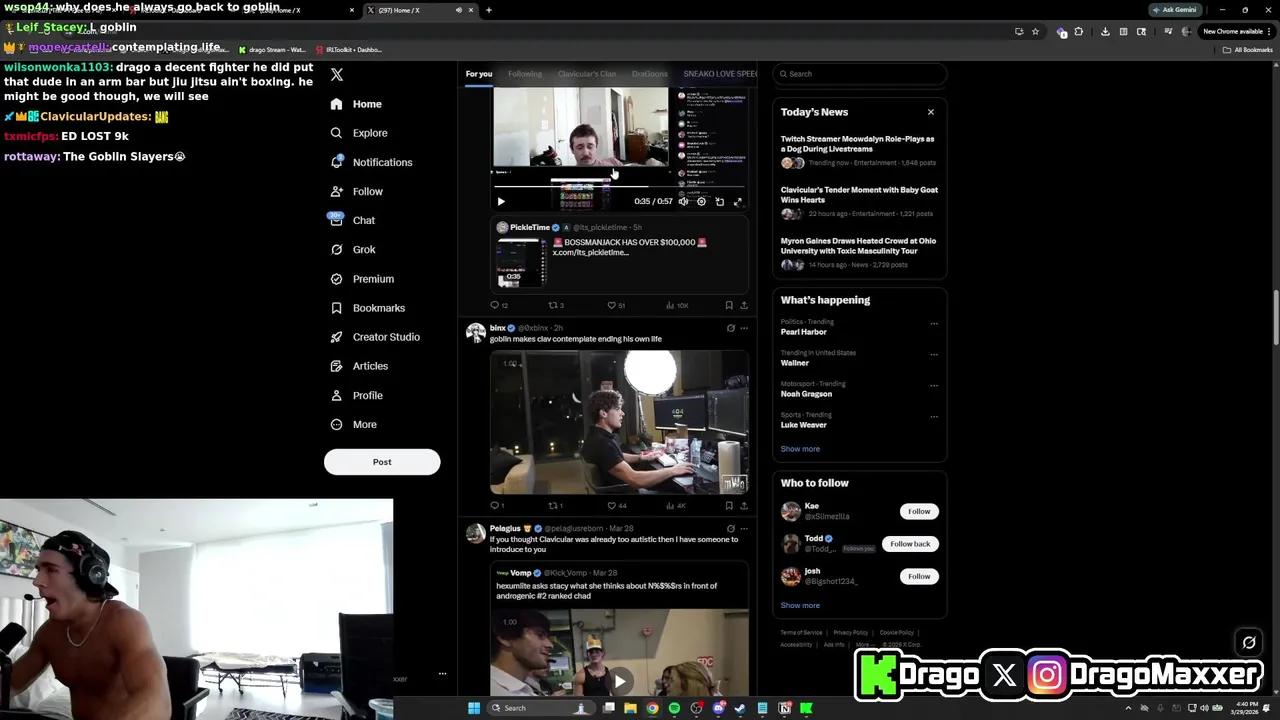Open the binx post video thumbnail
The width and height of the screenshot is (1280, 720).
619,421
